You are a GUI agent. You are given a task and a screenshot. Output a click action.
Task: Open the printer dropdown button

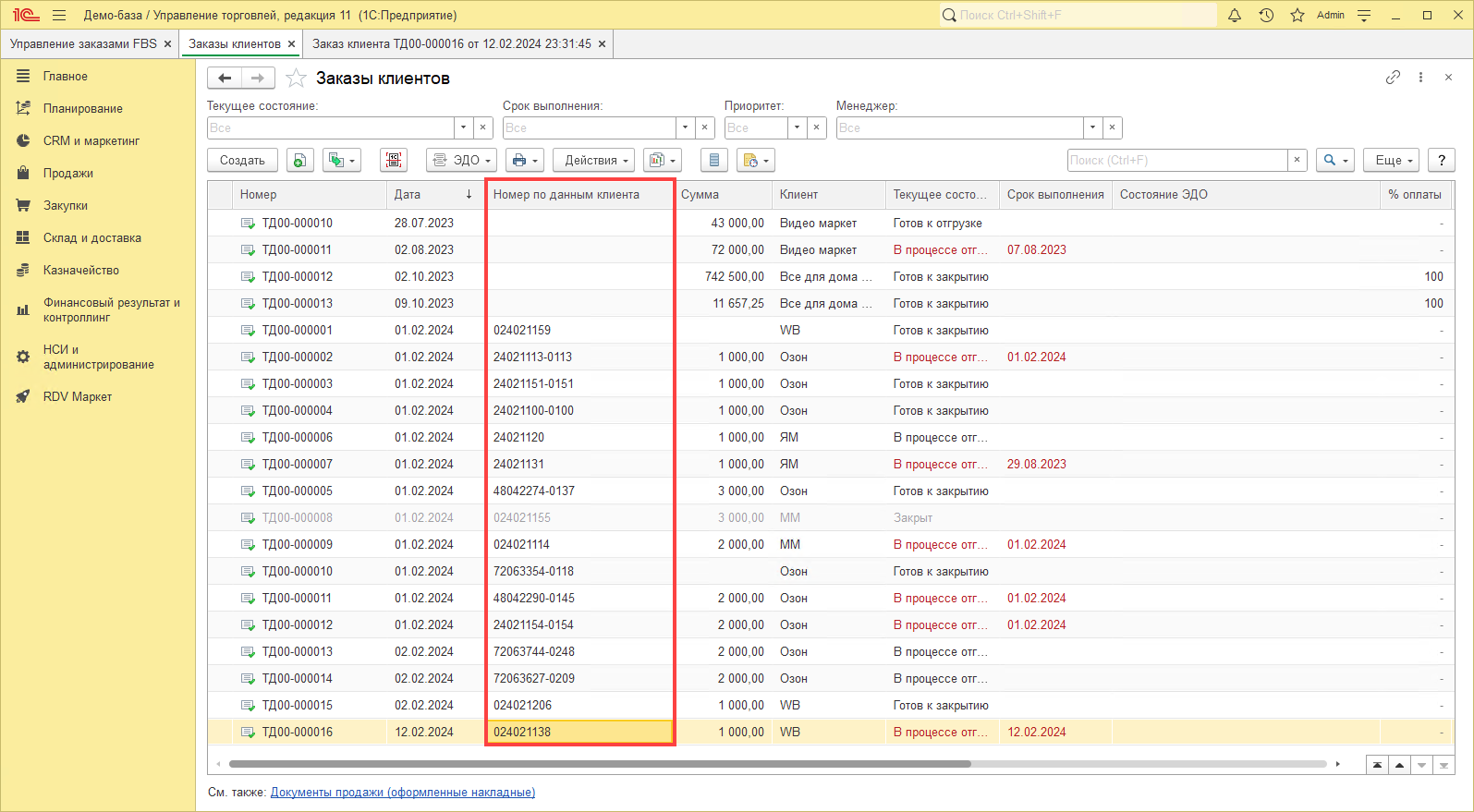click(x=524, y=161)
